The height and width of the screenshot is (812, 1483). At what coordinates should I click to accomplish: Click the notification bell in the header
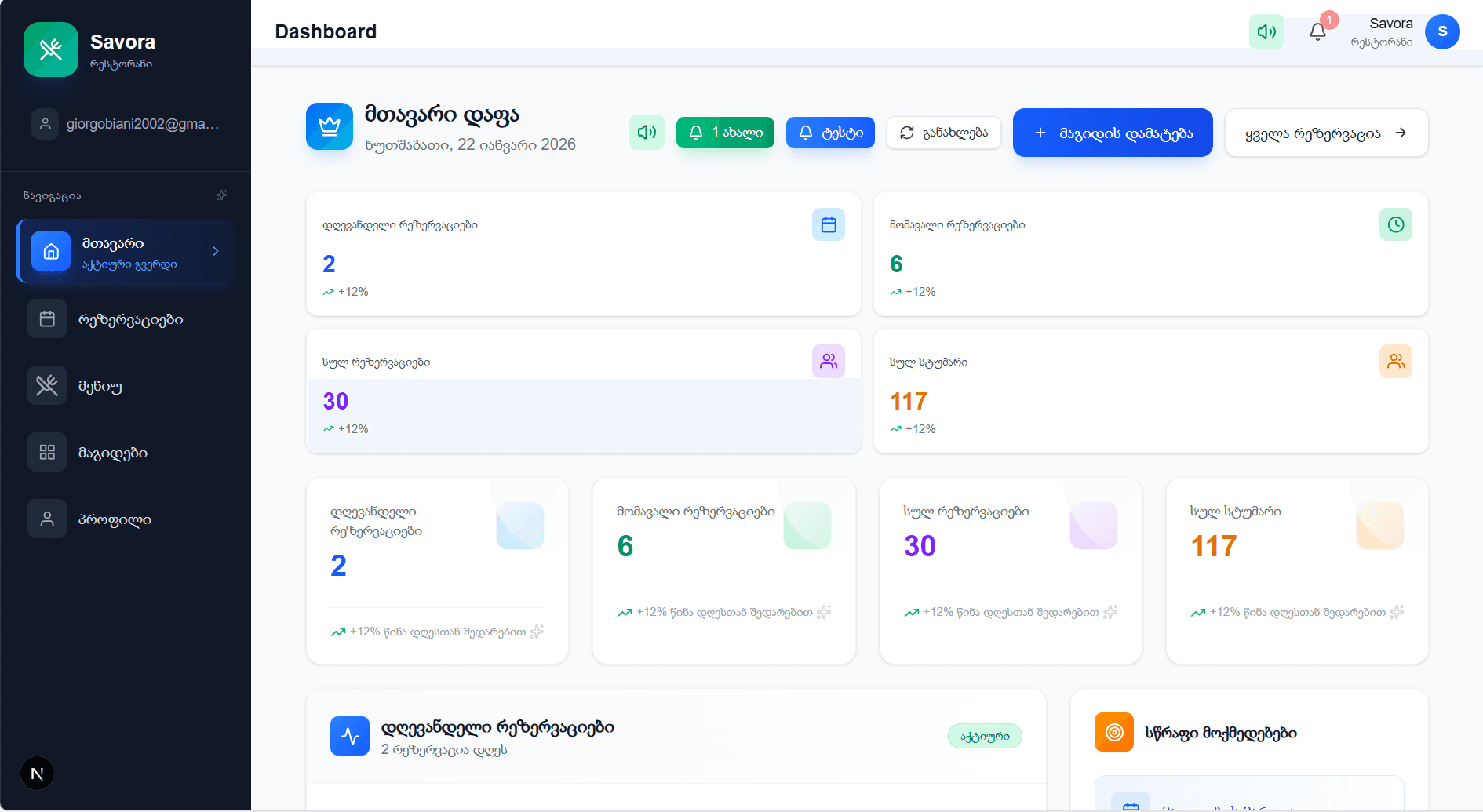[x=1317, y=31]
